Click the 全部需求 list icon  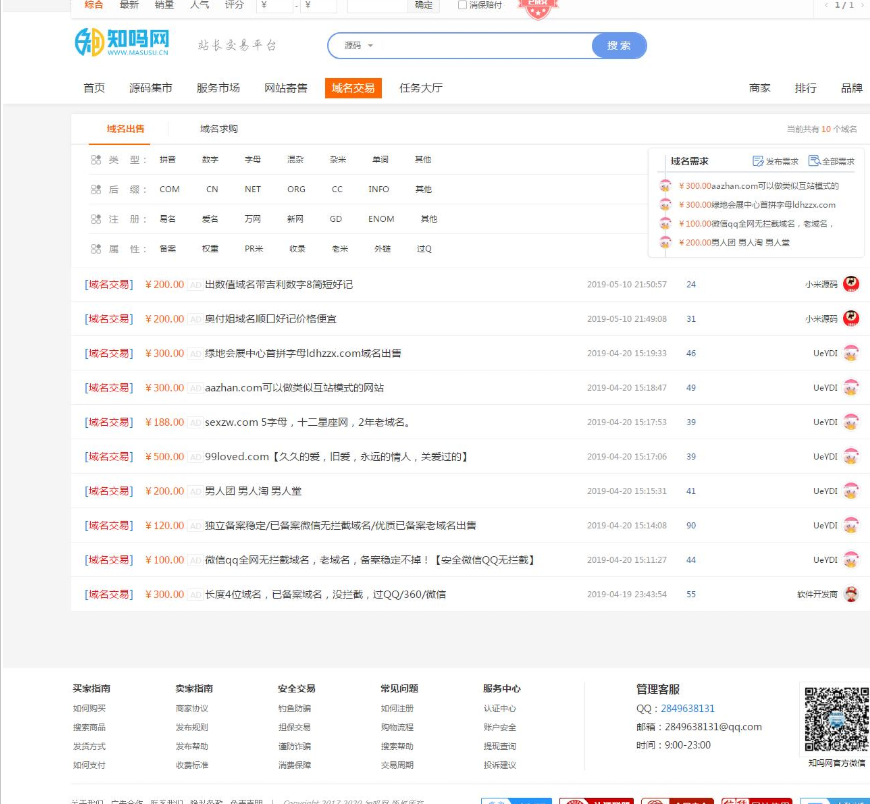click(x=814, y=161)
